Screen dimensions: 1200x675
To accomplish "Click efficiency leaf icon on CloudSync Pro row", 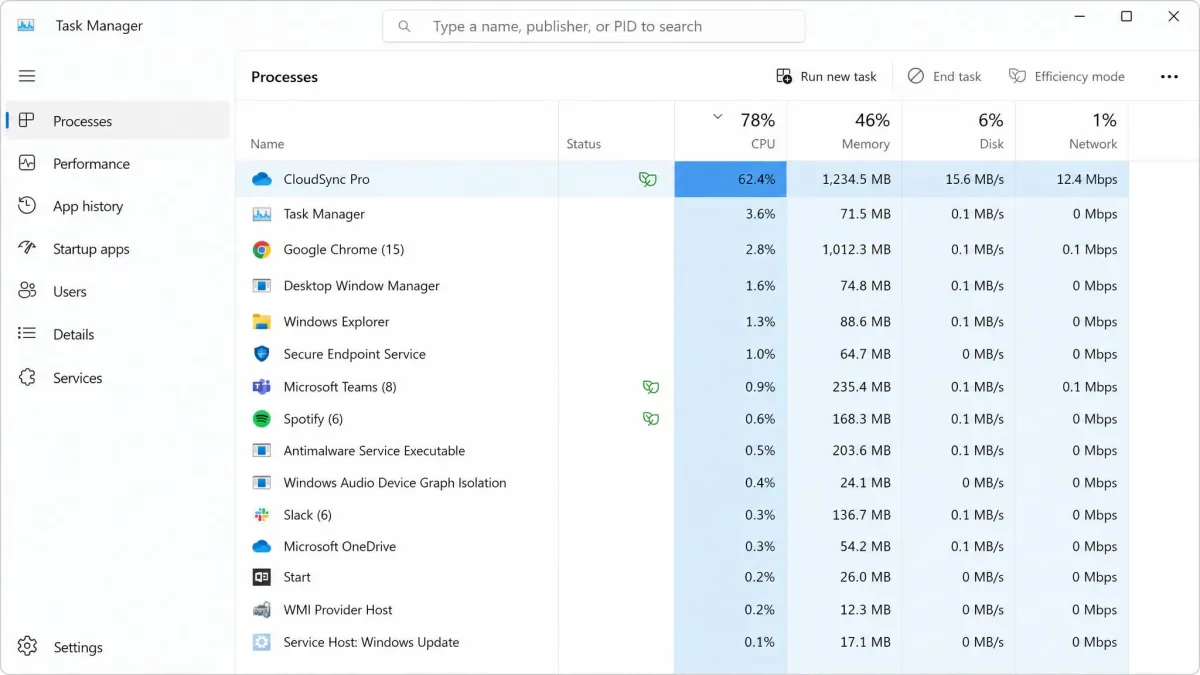I will (x=648, y=179).
